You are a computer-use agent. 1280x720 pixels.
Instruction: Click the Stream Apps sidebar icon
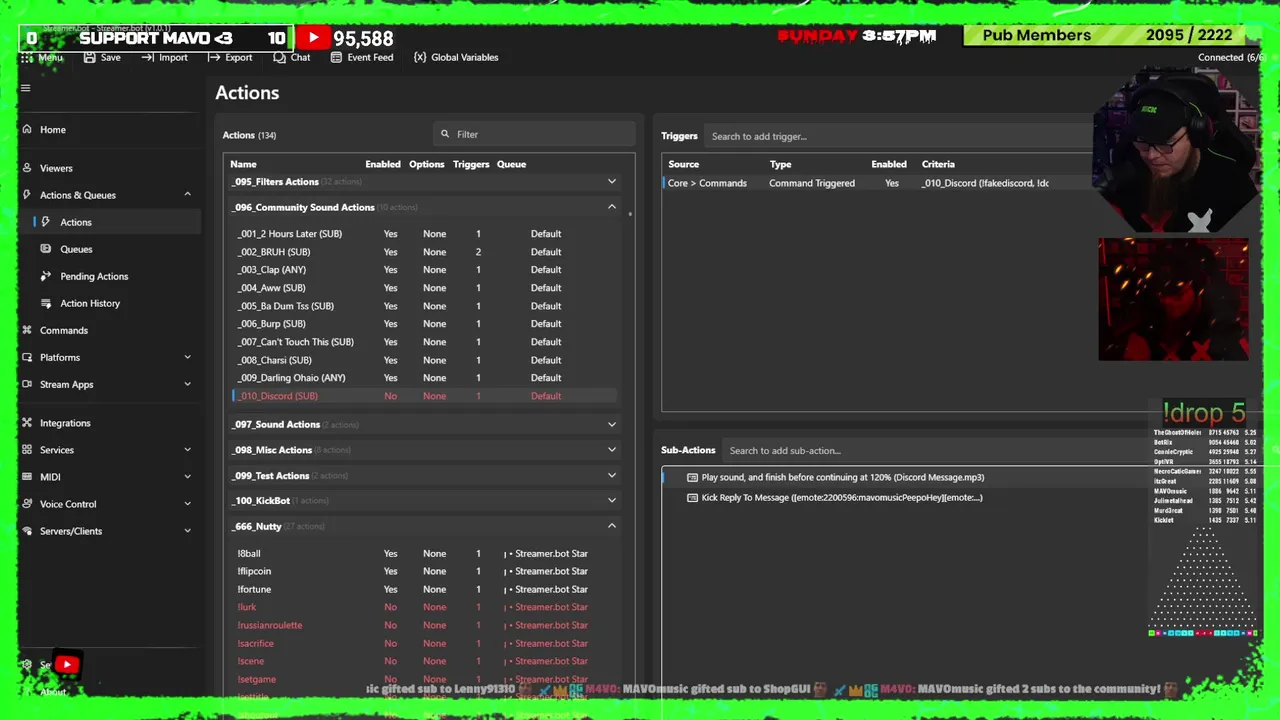(x=27, y=384)
